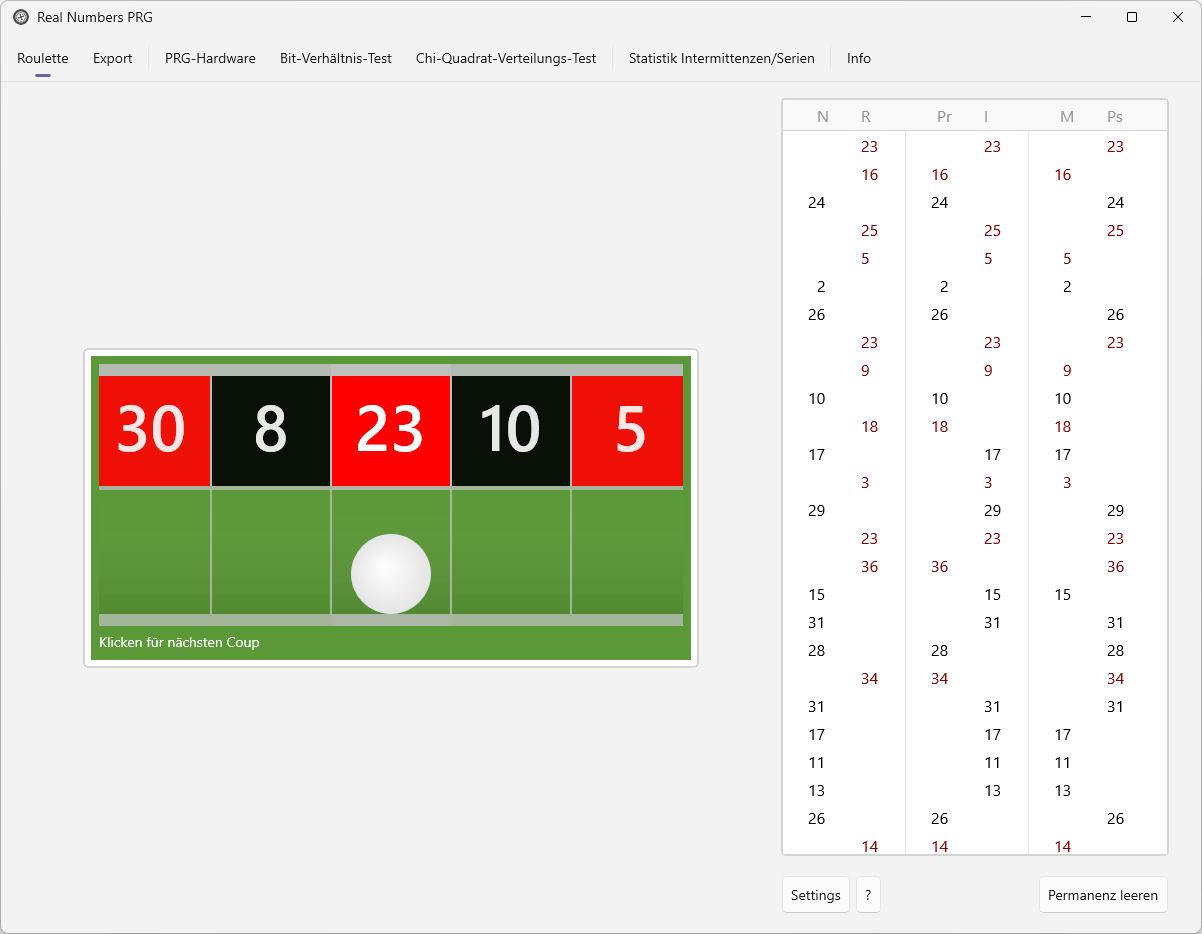This screenshot has width=1202, height=934.
Task: Click the highlighted red 23 roulette cell
Action: coord(391,430)
